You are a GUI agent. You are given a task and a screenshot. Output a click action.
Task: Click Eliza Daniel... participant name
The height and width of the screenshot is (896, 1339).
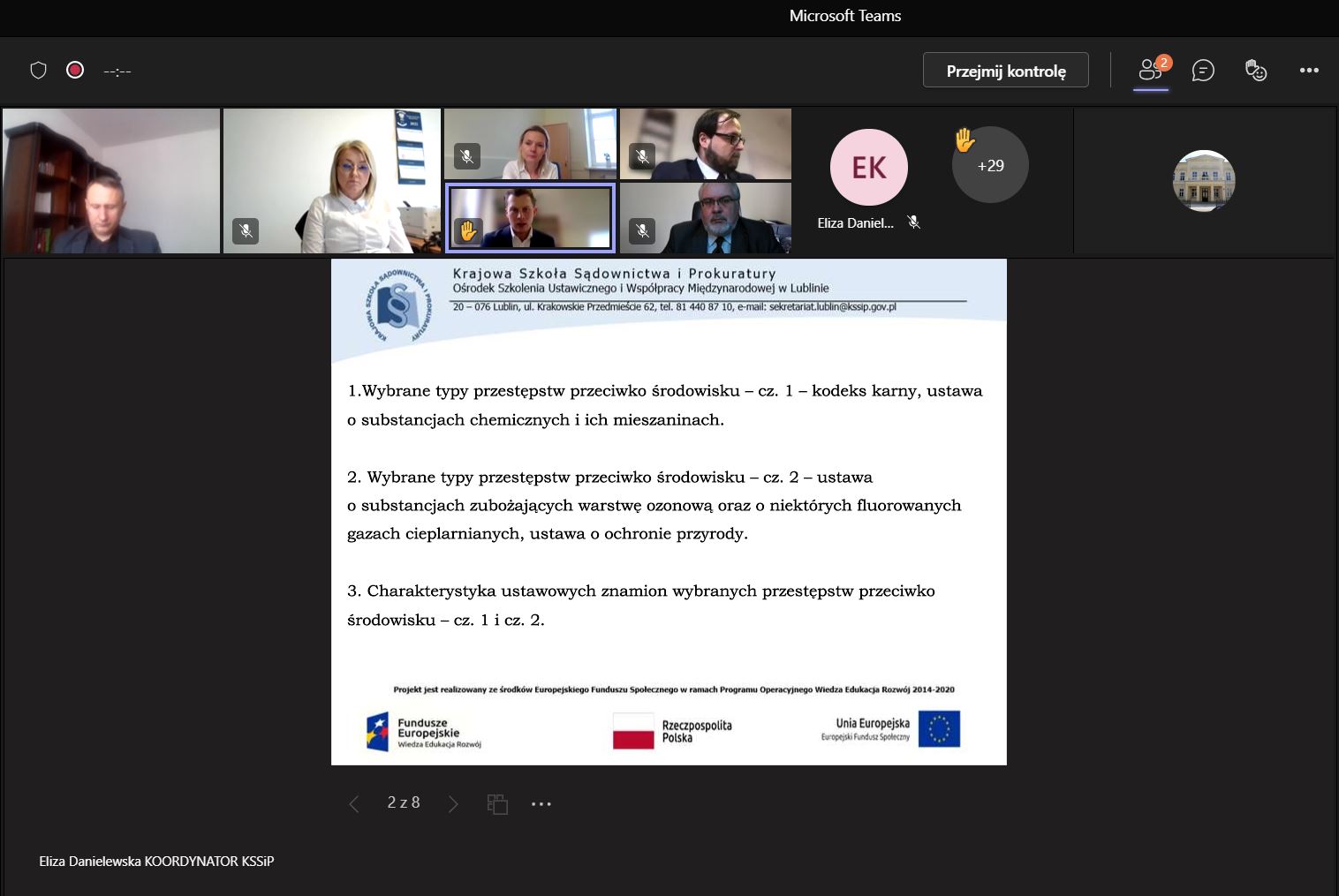[855, 223]
